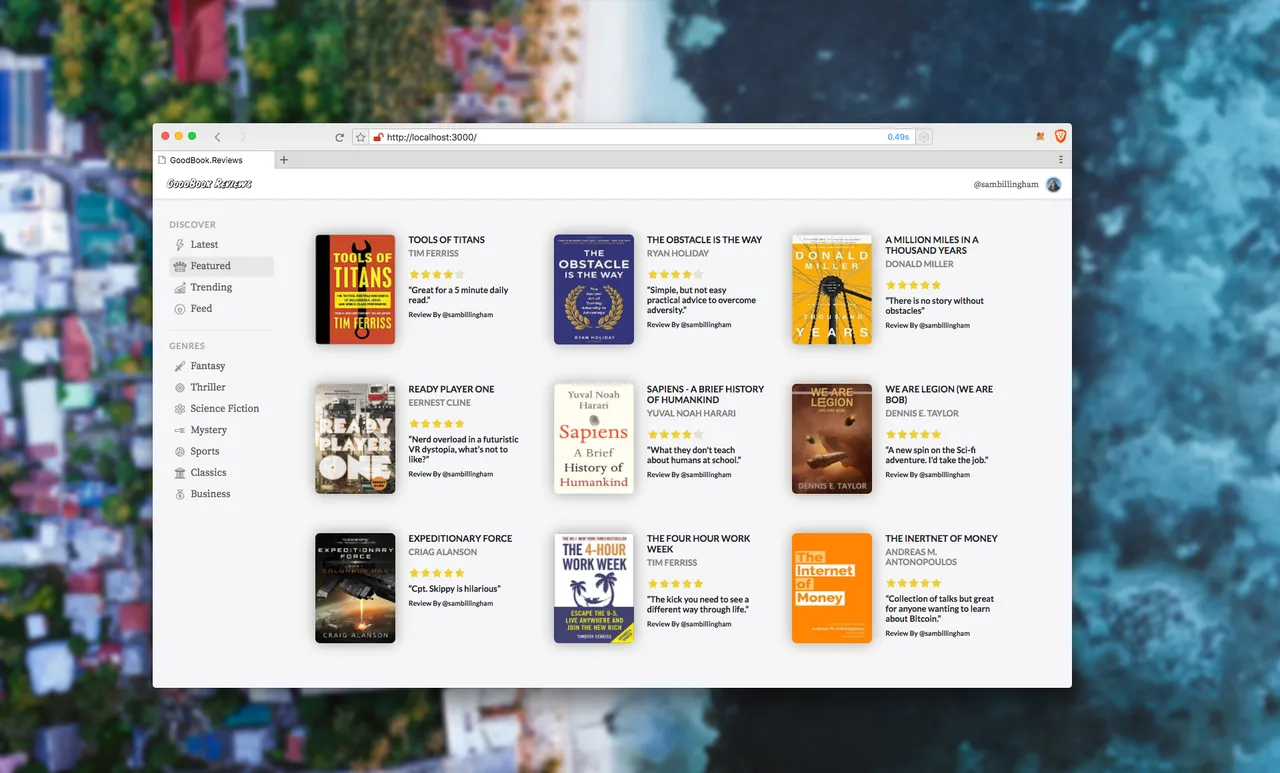The width and height of the screenshot is (1280, 773).
Task: Open the Sapiens book cover
Action: click(594, 439)
